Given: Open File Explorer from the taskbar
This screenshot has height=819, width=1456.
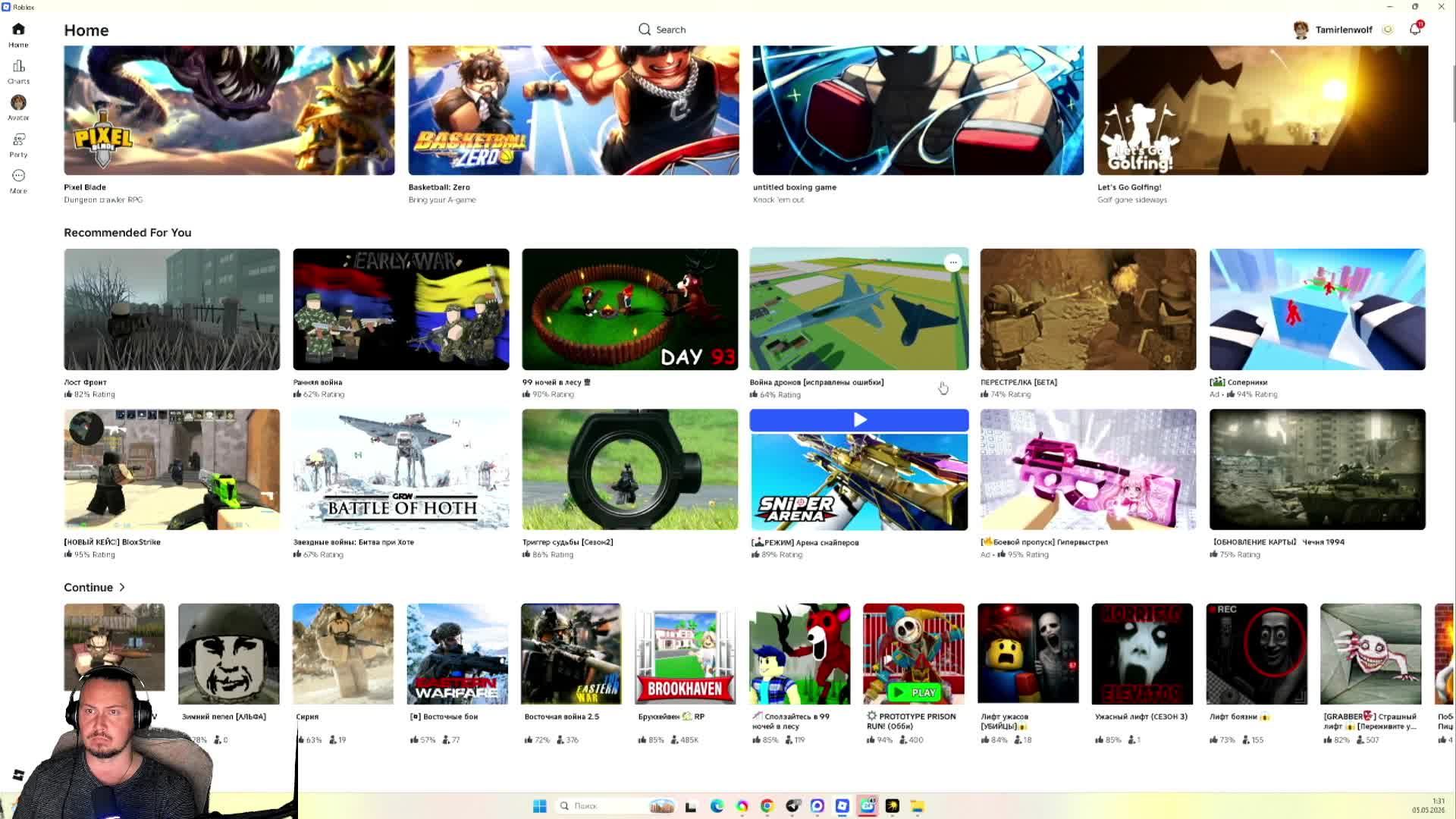Looking at the screenshot, I should coord(918,805).
